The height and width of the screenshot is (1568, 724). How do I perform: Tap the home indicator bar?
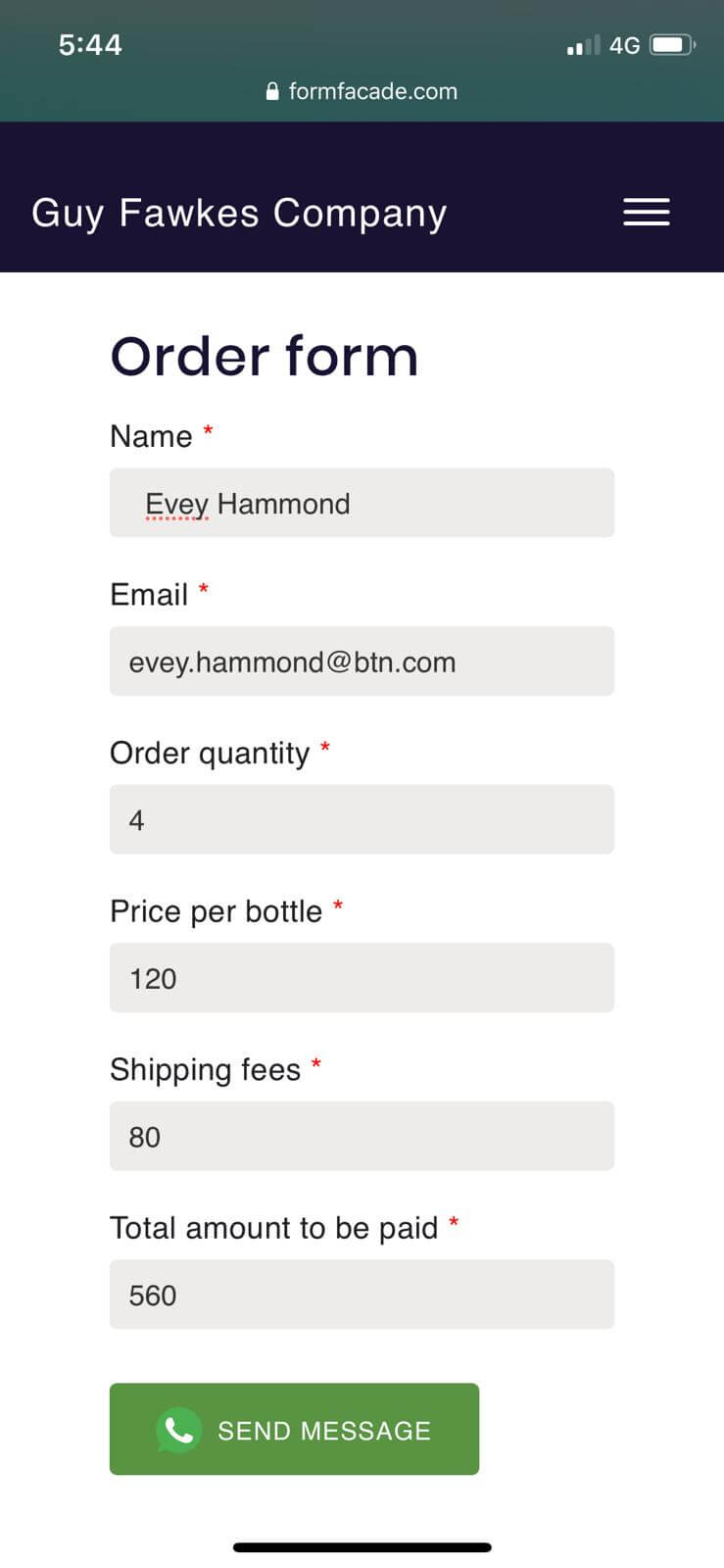pos(362,1547)
